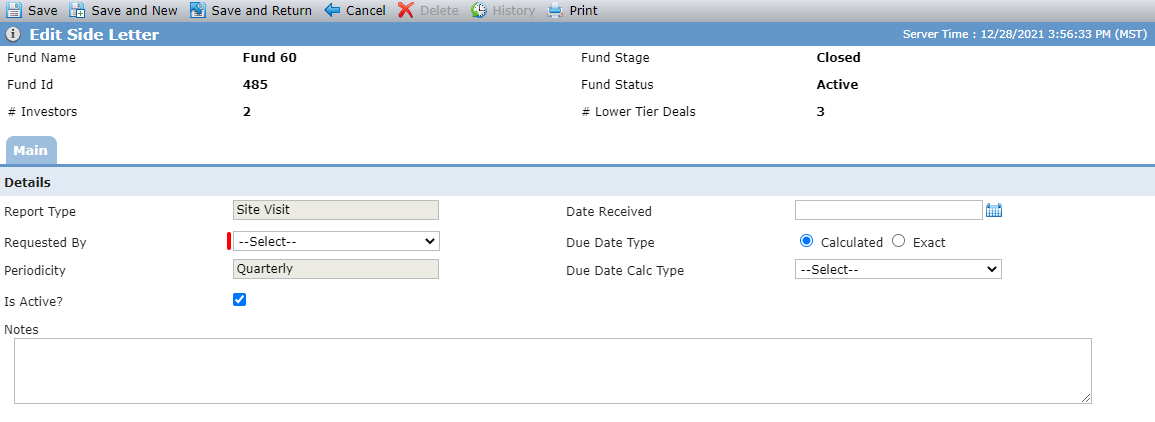Image resolution: width=1155 pixels, height=422 pixels.
Task: Click the Cancel text button
Action: (365, 10)
